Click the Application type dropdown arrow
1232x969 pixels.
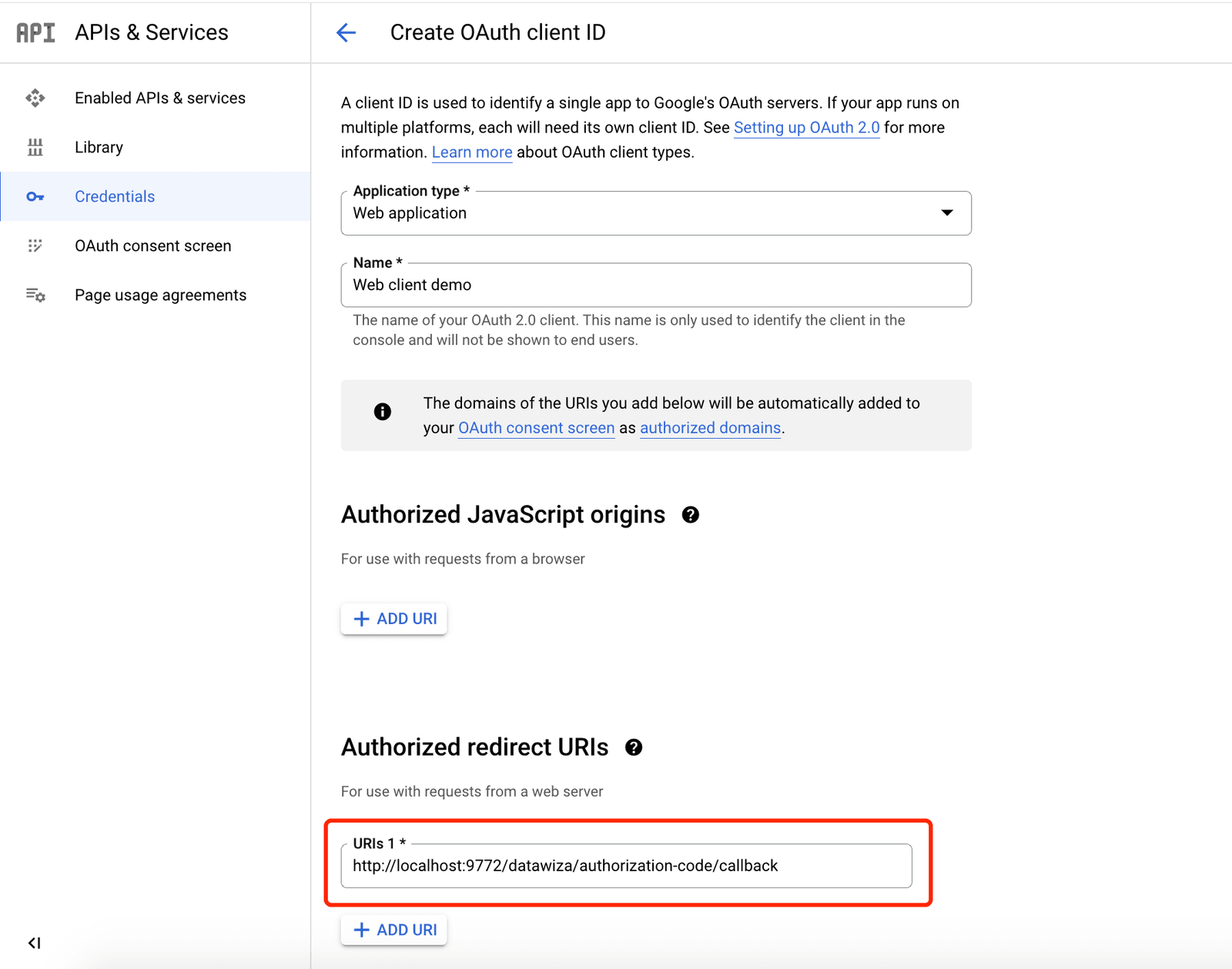(947, 213)
